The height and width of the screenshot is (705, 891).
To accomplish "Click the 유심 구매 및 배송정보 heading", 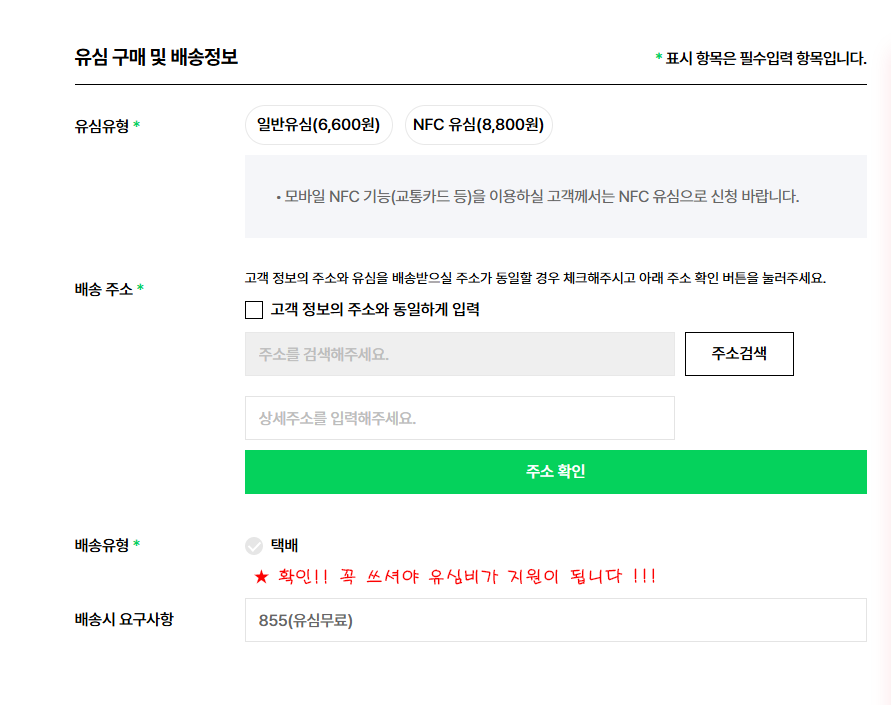I will pyautogui.click(x=156, y=57).
